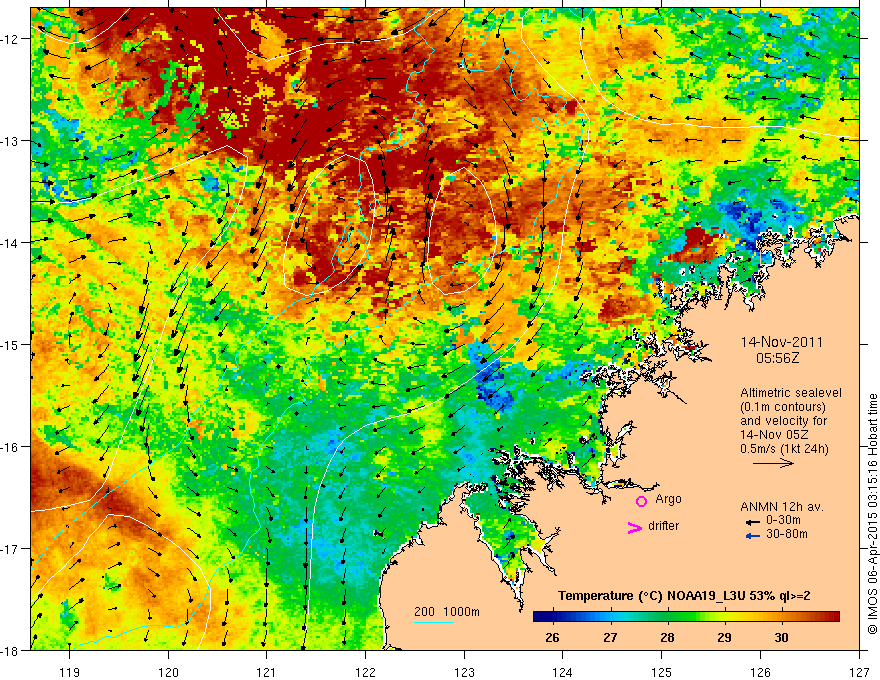Image resolution: width=880 pixels, height=680 pixels.
Task: Click latitude axis label -13
Action: coord(11,141)
